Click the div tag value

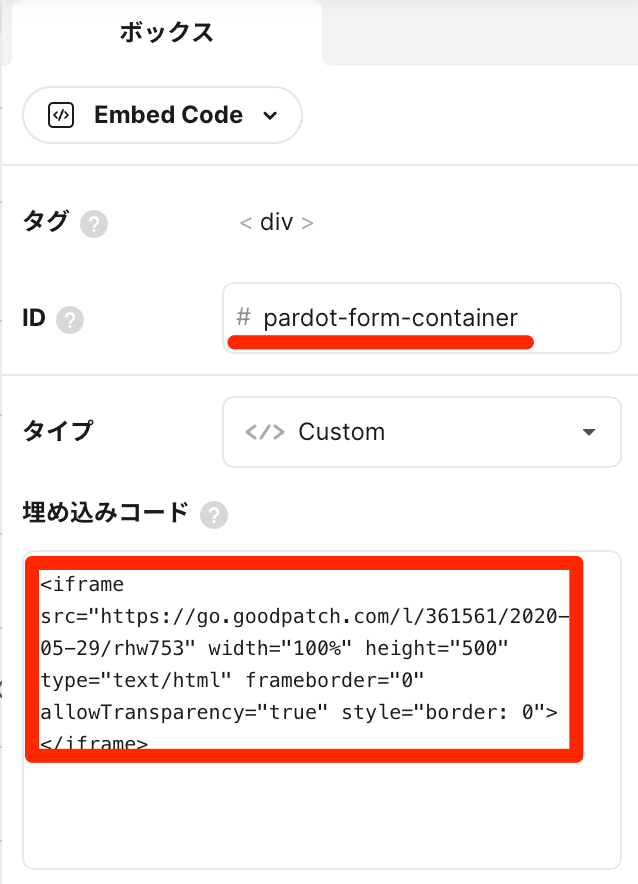[276, 222]
